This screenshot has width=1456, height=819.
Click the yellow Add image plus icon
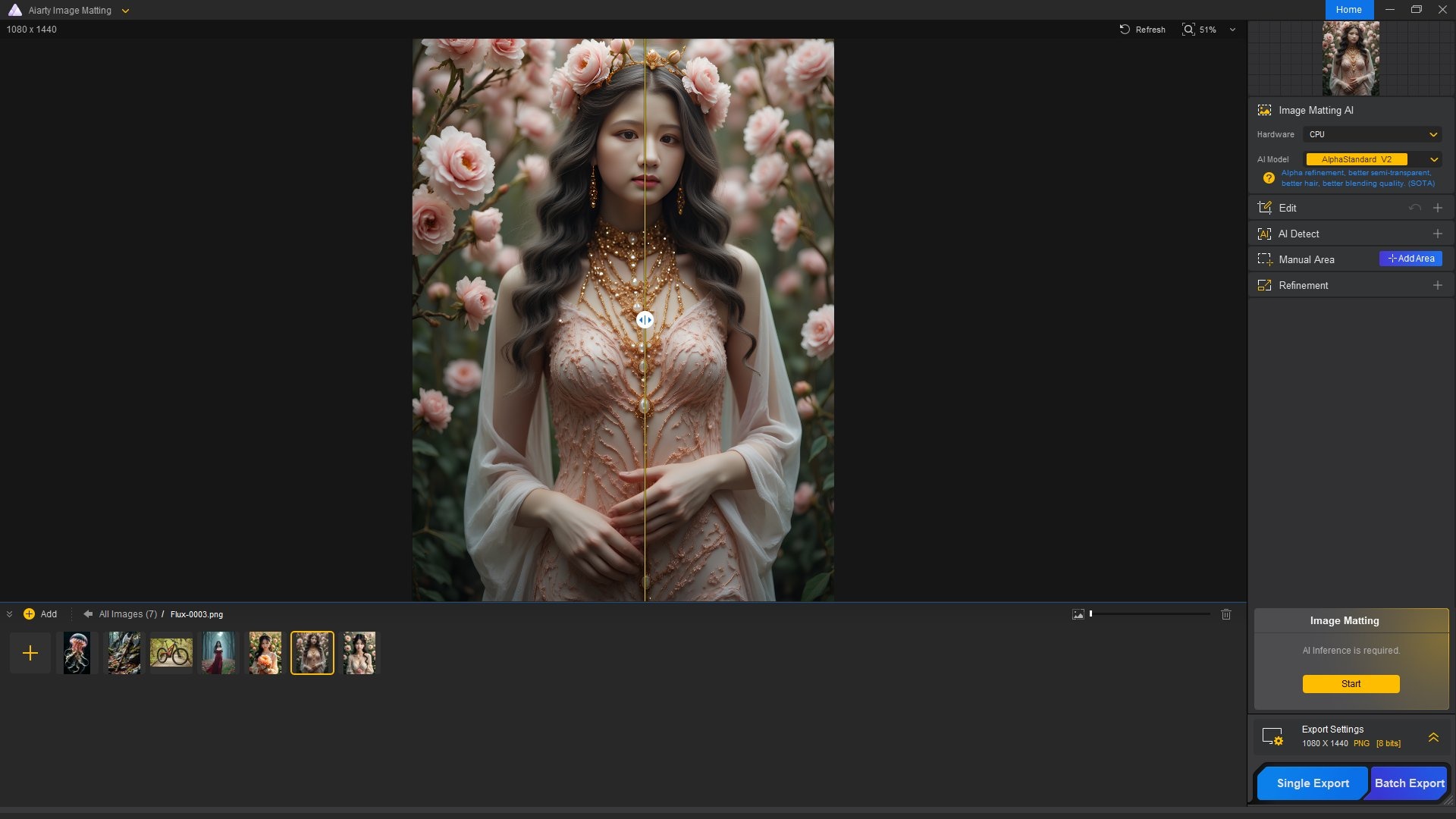29,614
